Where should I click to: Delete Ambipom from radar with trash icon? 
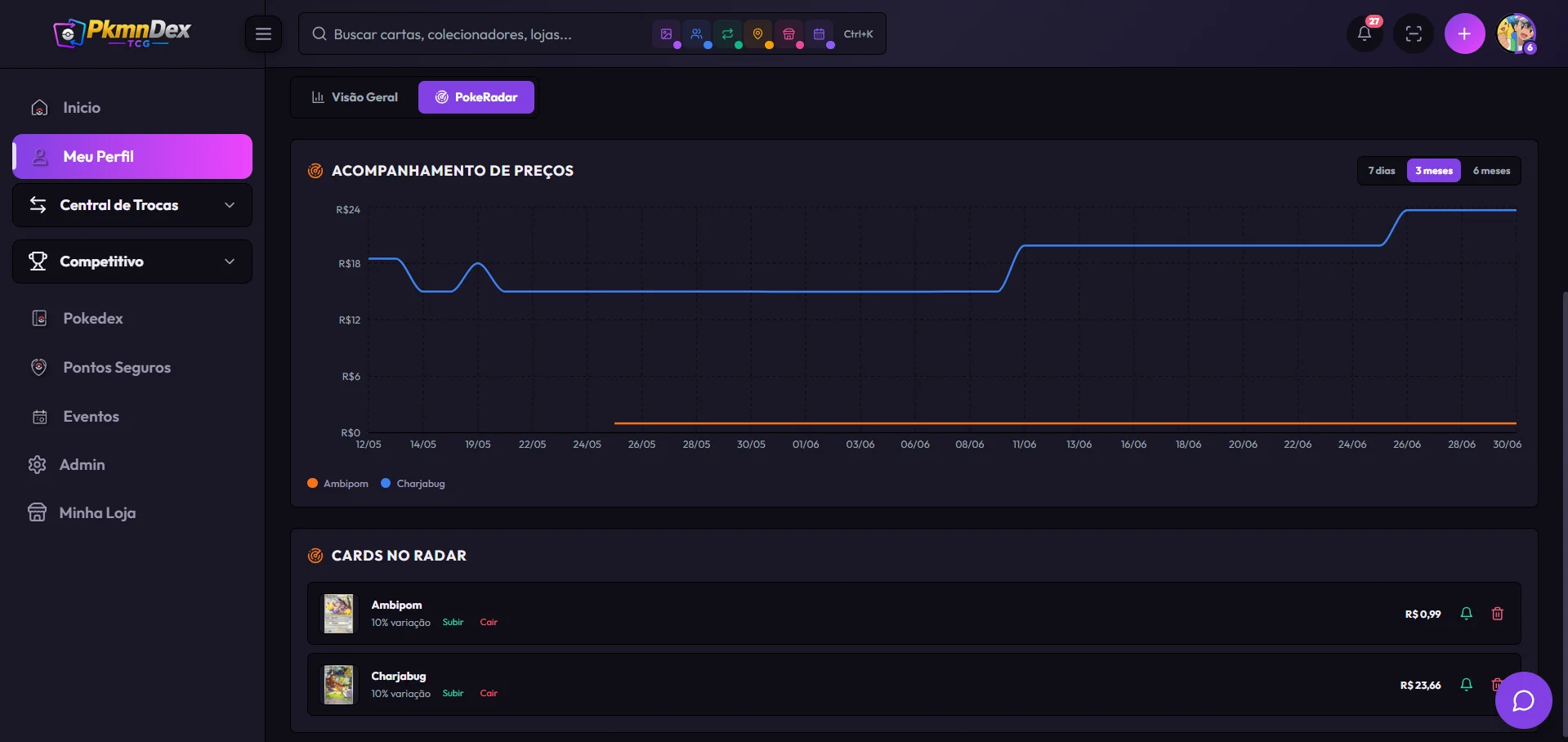tap(1497, 614)
